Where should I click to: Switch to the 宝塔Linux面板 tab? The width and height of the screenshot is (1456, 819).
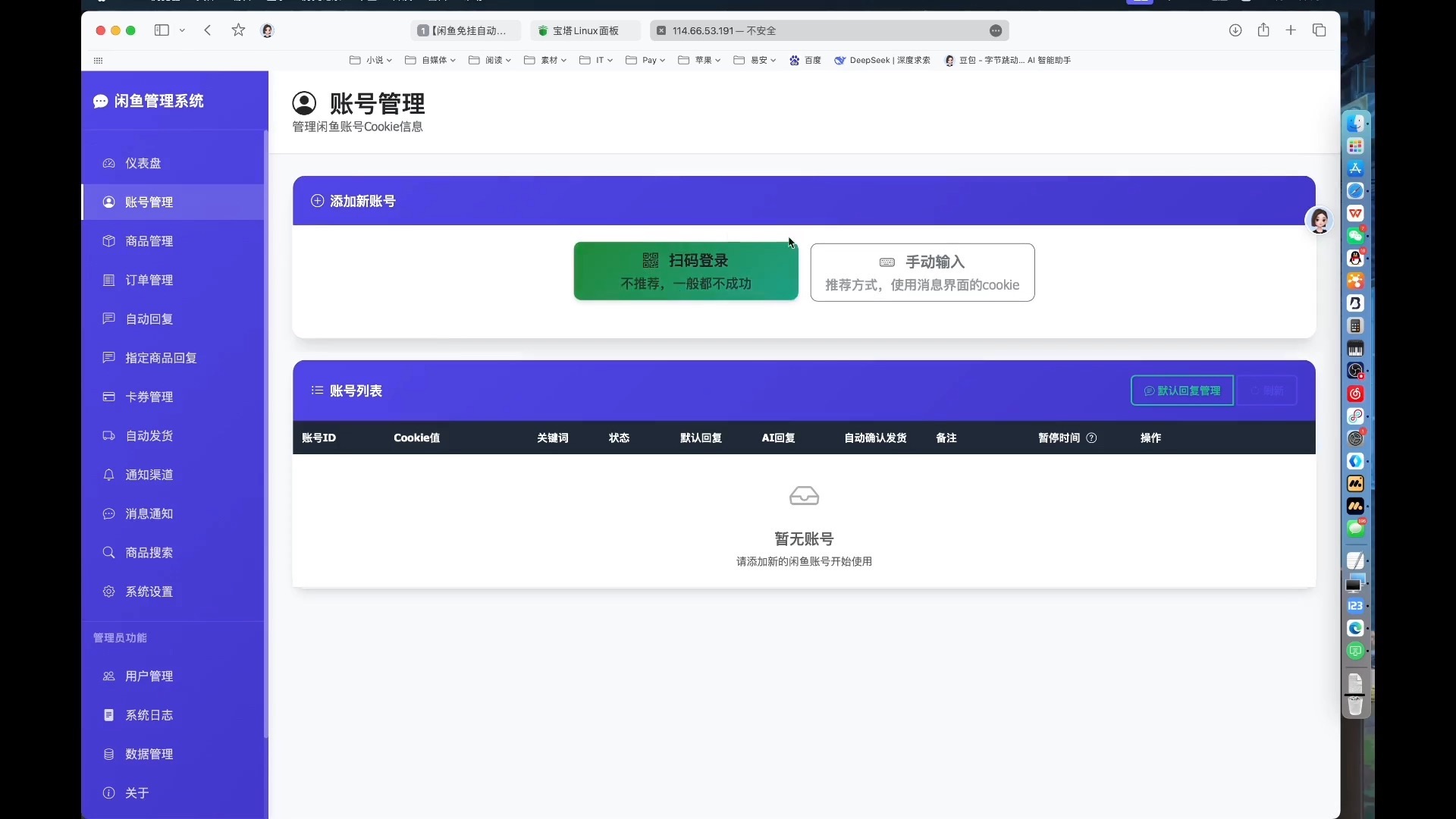tap(585, 30)
